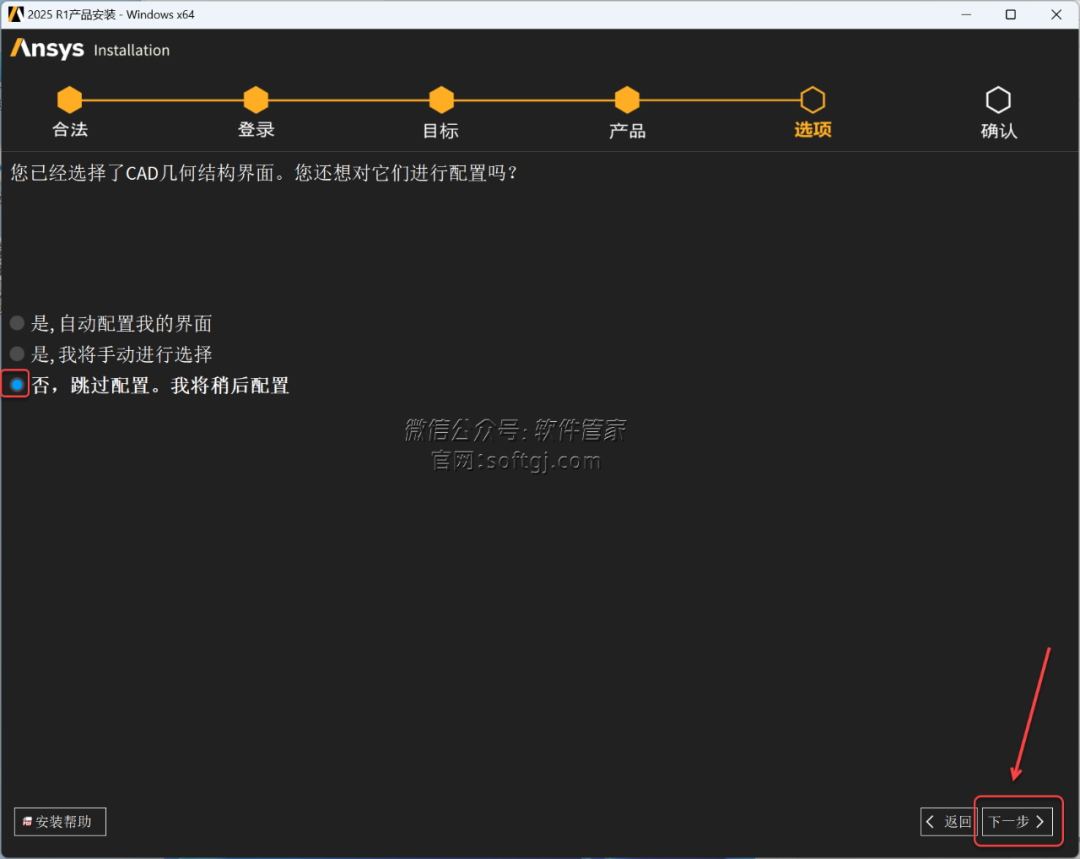Screen dimensions: 1080x859
Task: Click the 产品 step hexagon
Action: click(x=627, y=100)
